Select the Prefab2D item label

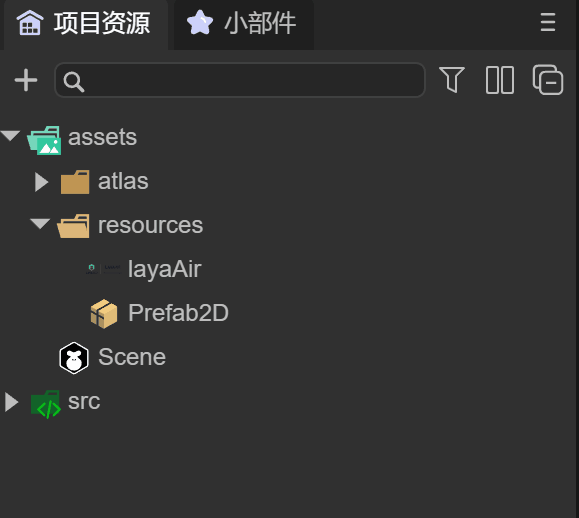coord(178,313)
